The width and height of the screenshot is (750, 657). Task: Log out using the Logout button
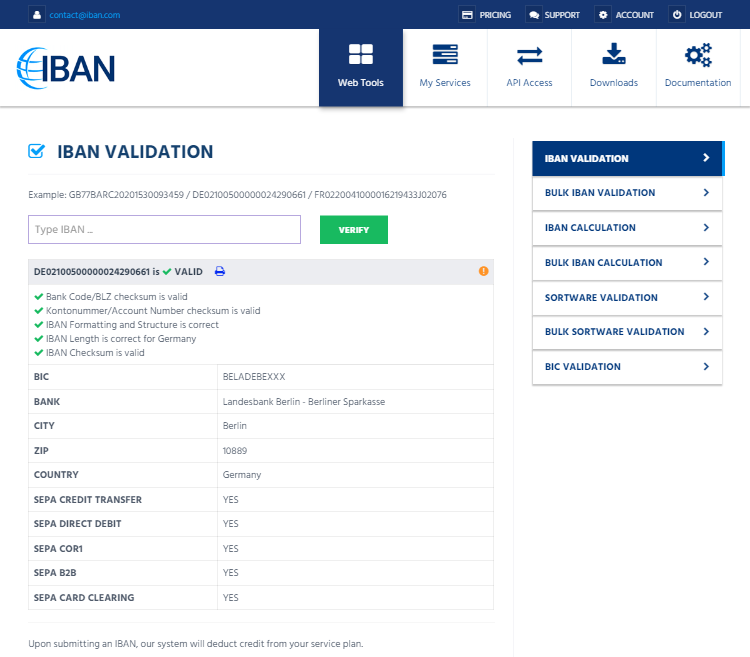[698, 15]
